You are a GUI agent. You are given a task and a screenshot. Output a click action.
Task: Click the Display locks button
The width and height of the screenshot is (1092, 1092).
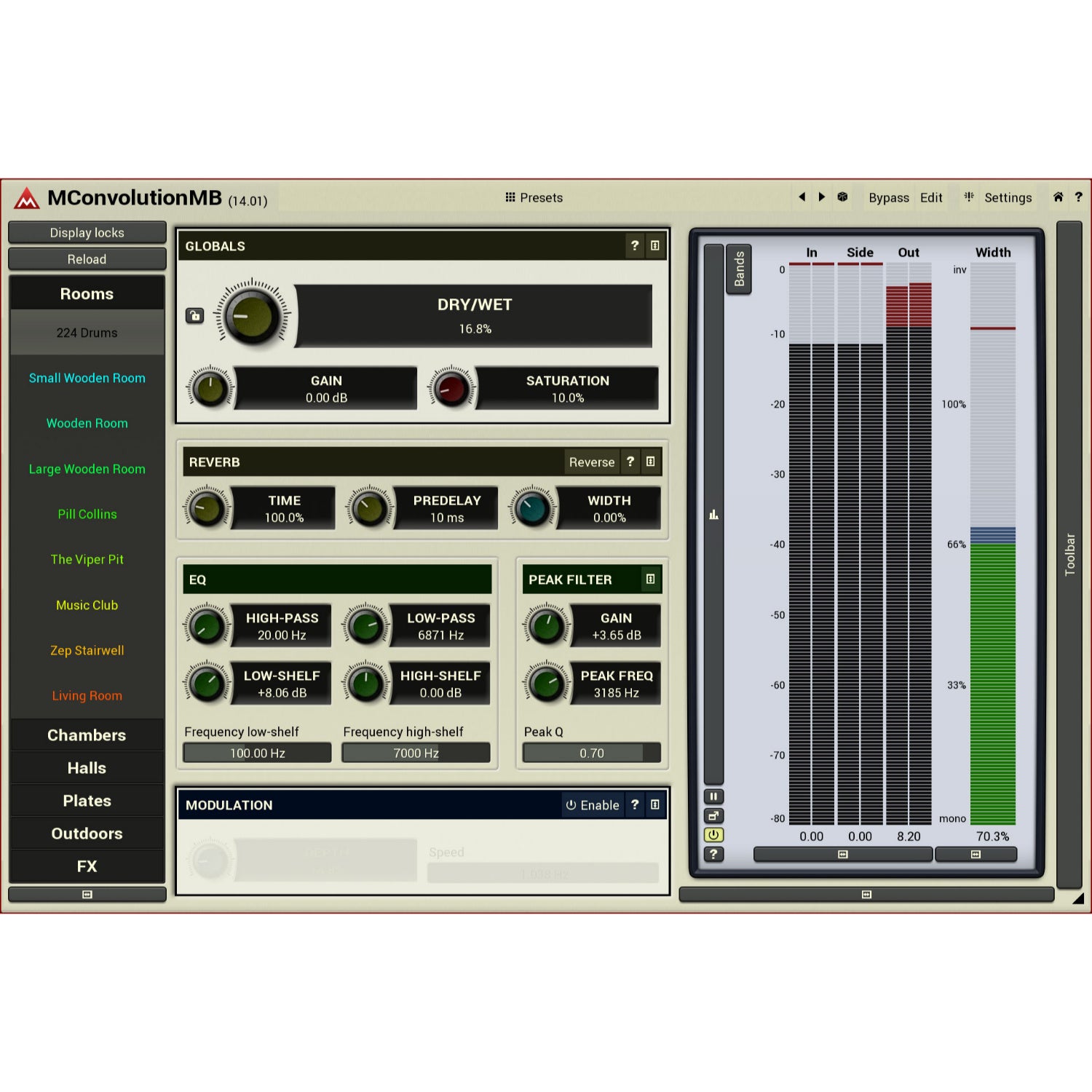pos(87,233)
